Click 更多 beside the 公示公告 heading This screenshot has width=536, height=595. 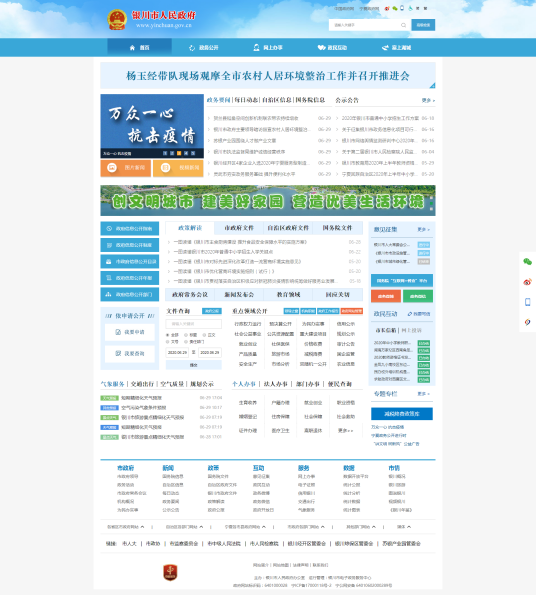coord(428,101)
